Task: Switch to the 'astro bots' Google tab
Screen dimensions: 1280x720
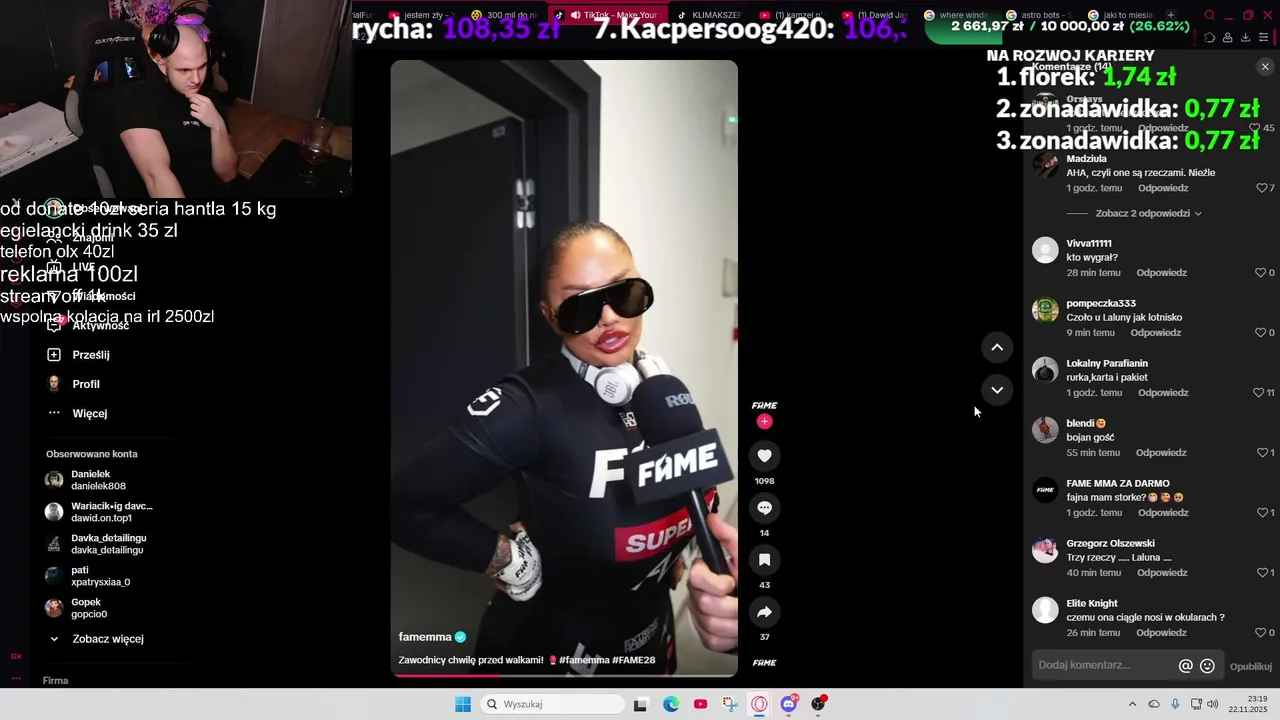Action: tap(1039, 15)
